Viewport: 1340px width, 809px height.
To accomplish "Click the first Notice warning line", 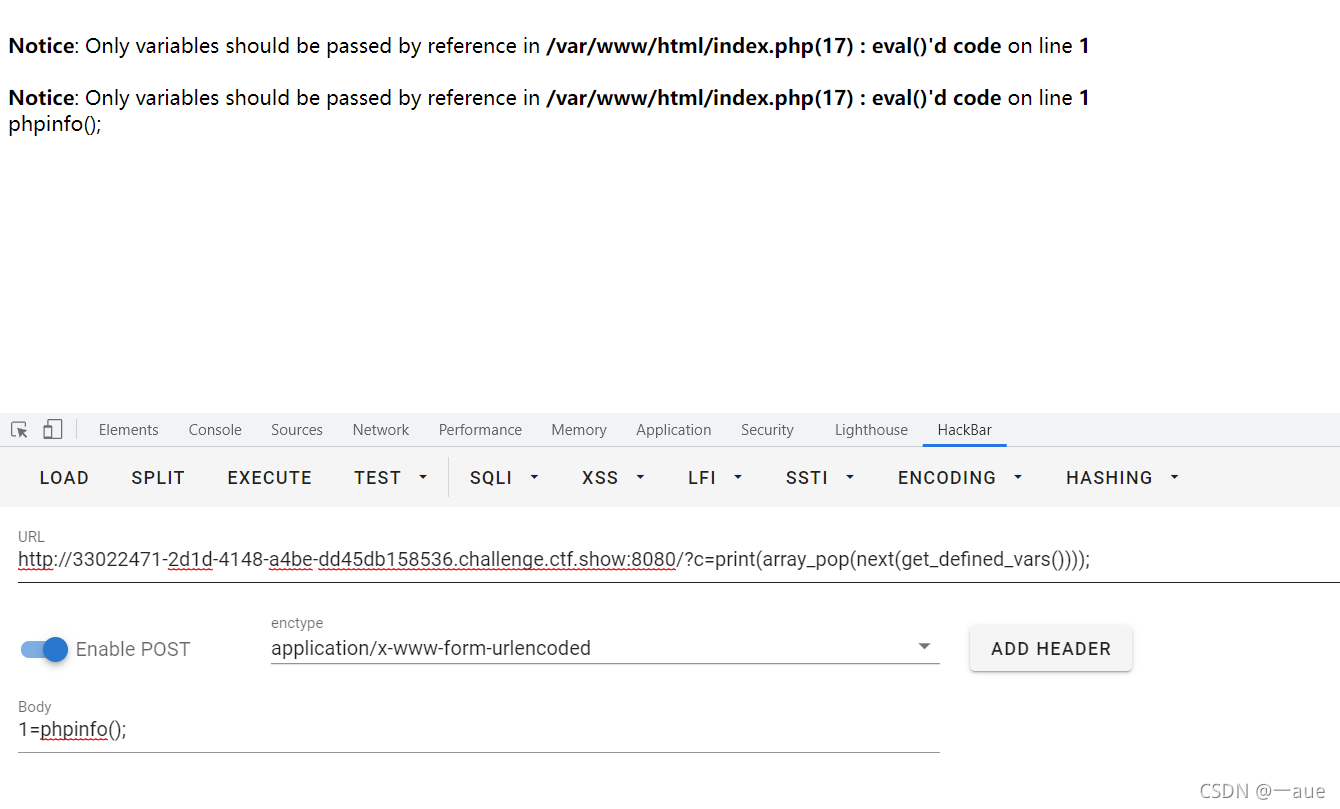I will click(x=549, y=46).
